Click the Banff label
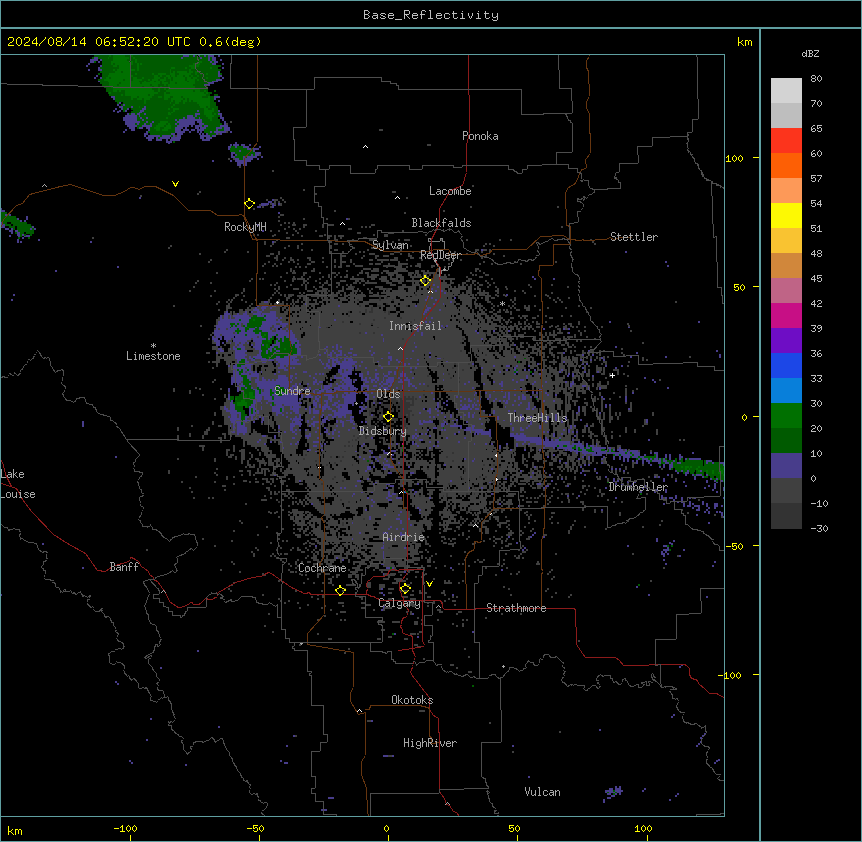 pyautogui.click(x=124, y=567)
